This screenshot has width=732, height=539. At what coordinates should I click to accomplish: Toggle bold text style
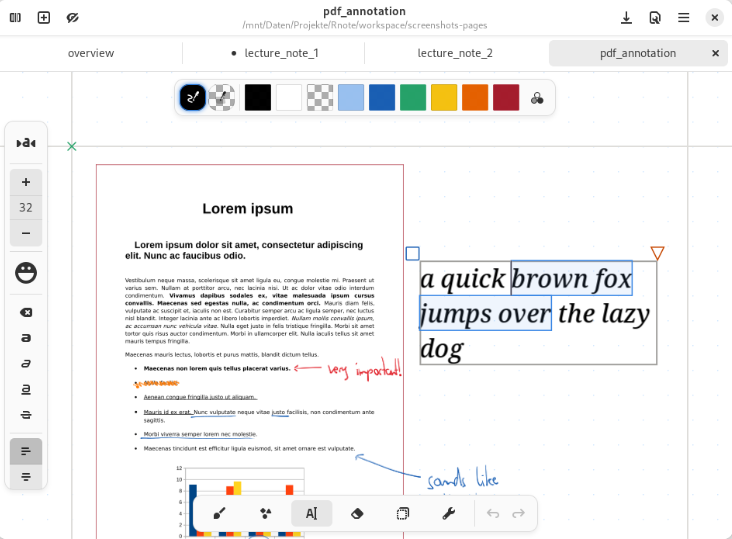click(x=26, y=338)
